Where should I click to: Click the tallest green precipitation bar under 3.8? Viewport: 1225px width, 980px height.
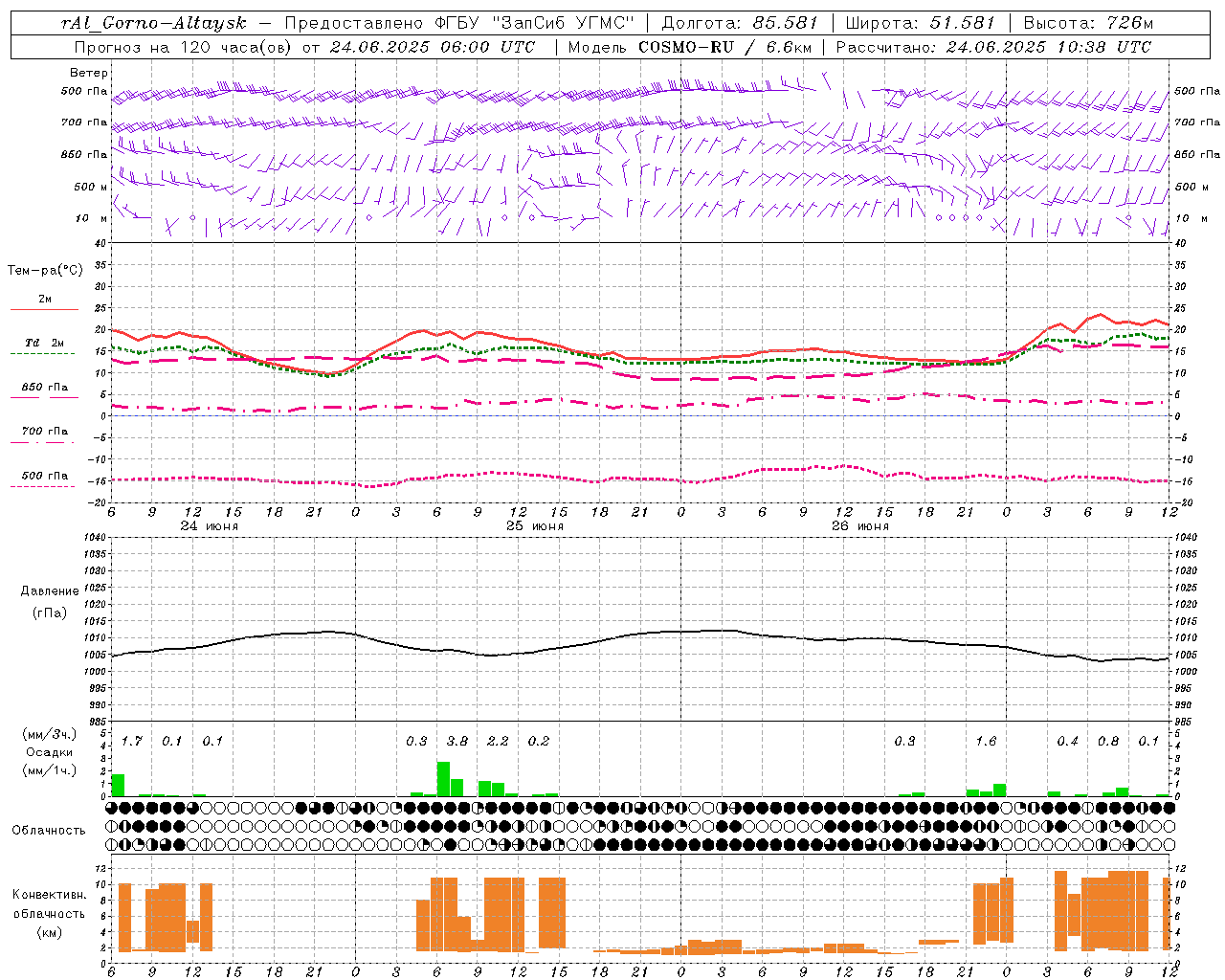(443, 779)
